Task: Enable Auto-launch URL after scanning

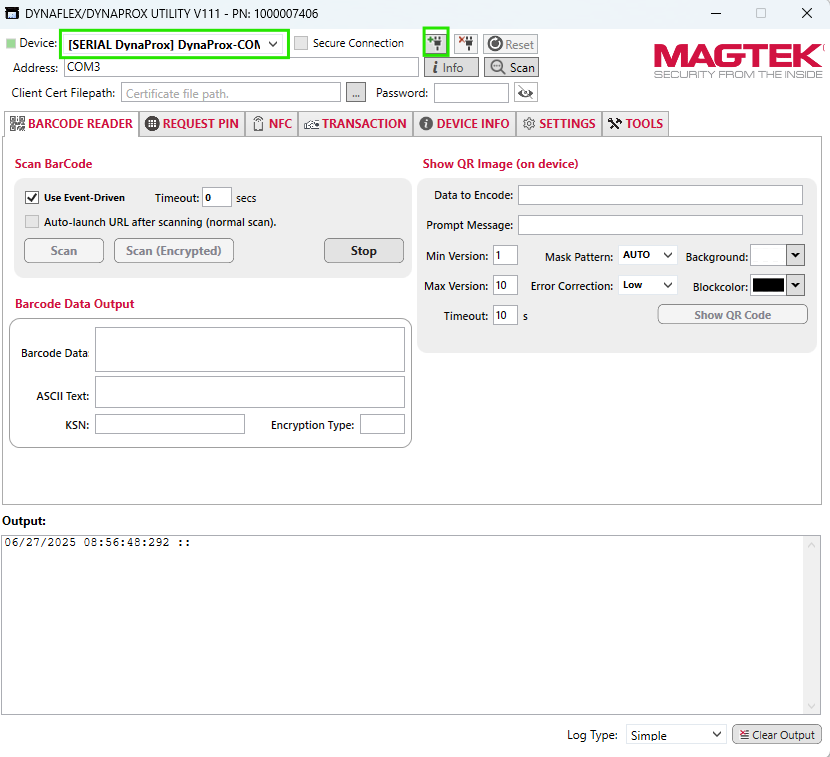Action: 32,222
